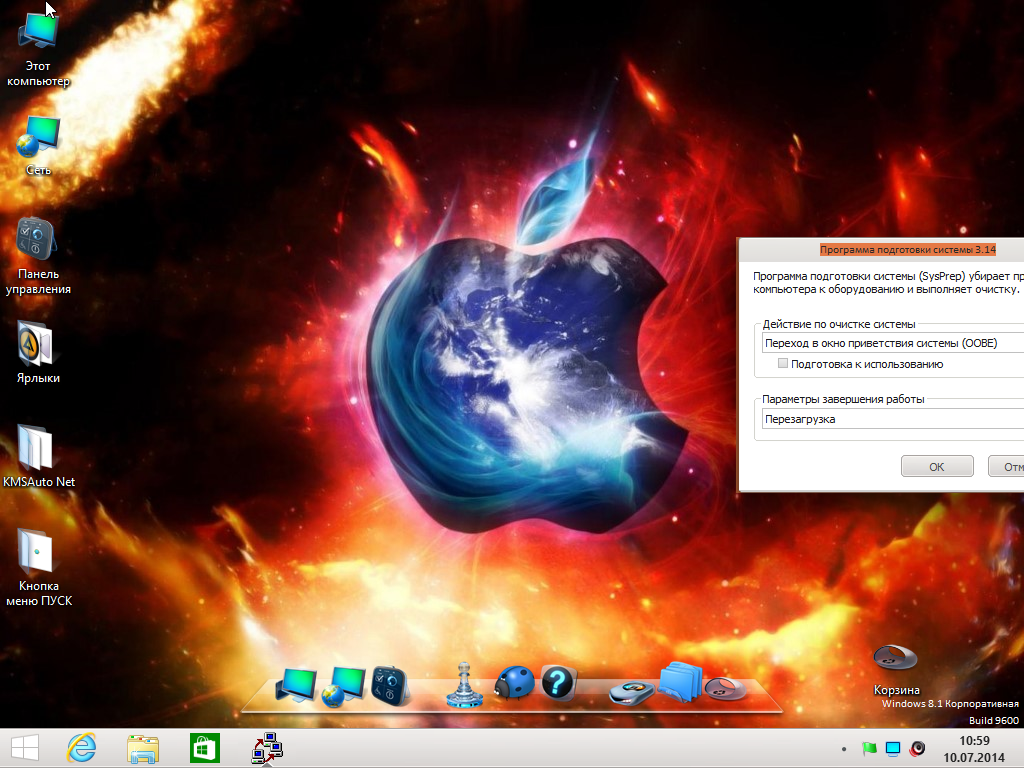Screen dimensions: 1024x768
Task: Enable the "Подготовка к использованию" checkbox
Action: [782, 363]
